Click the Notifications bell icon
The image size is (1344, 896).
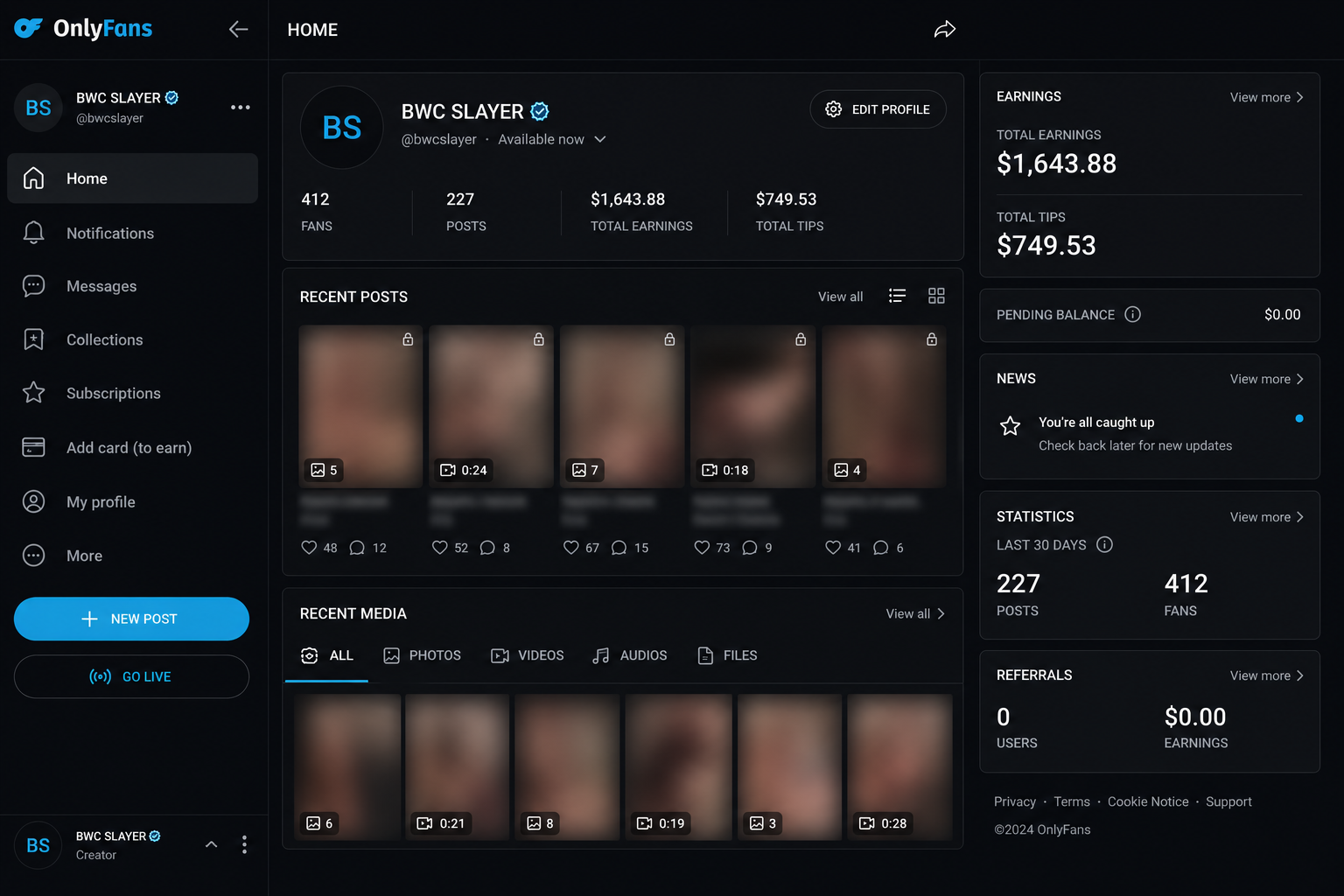point(33,233)
